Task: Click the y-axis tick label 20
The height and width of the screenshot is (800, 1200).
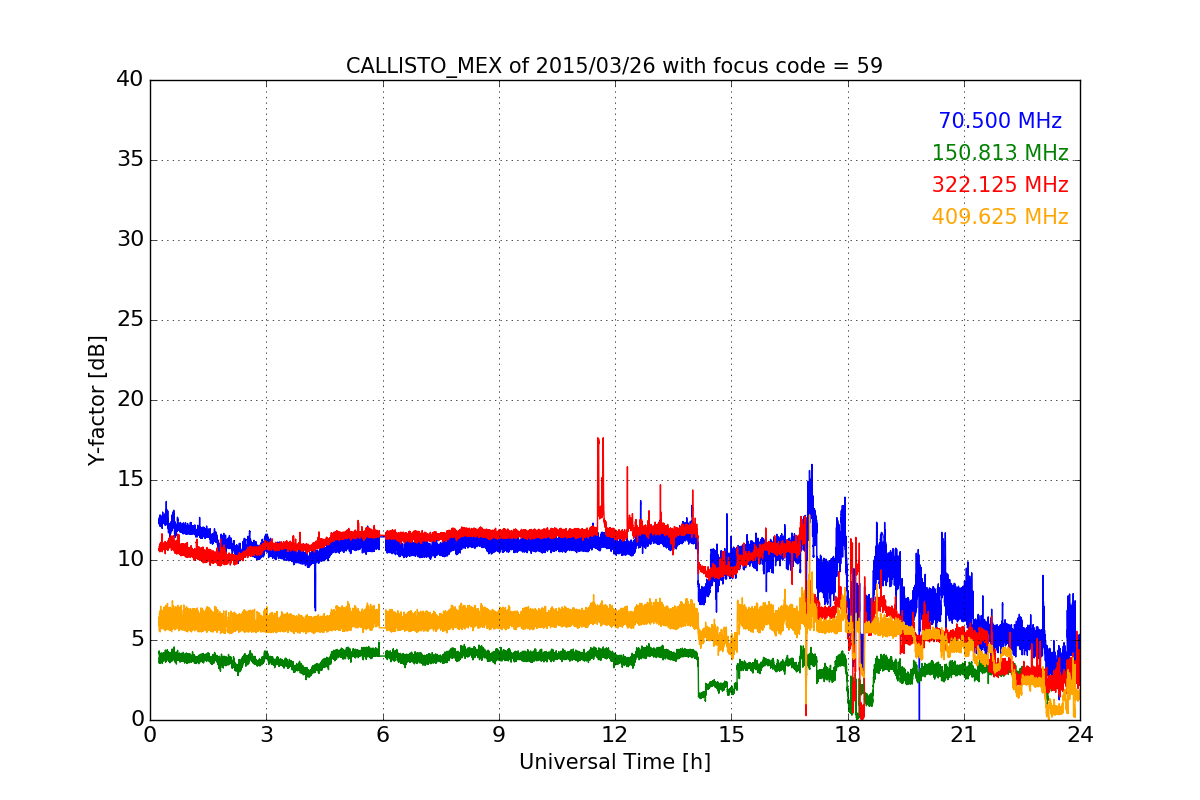Action: [130, 400]
